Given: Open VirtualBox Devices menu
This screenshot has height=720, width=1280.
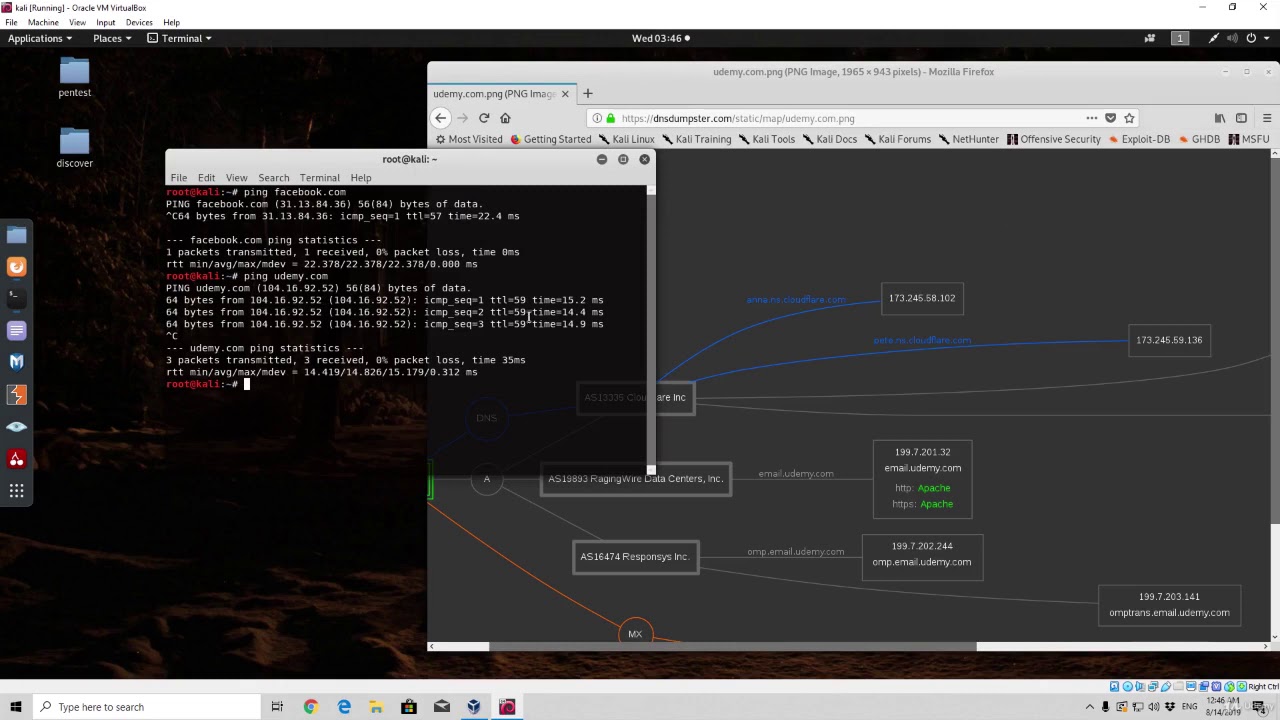Looking at the screenshot, I should (x=139, y=22).
